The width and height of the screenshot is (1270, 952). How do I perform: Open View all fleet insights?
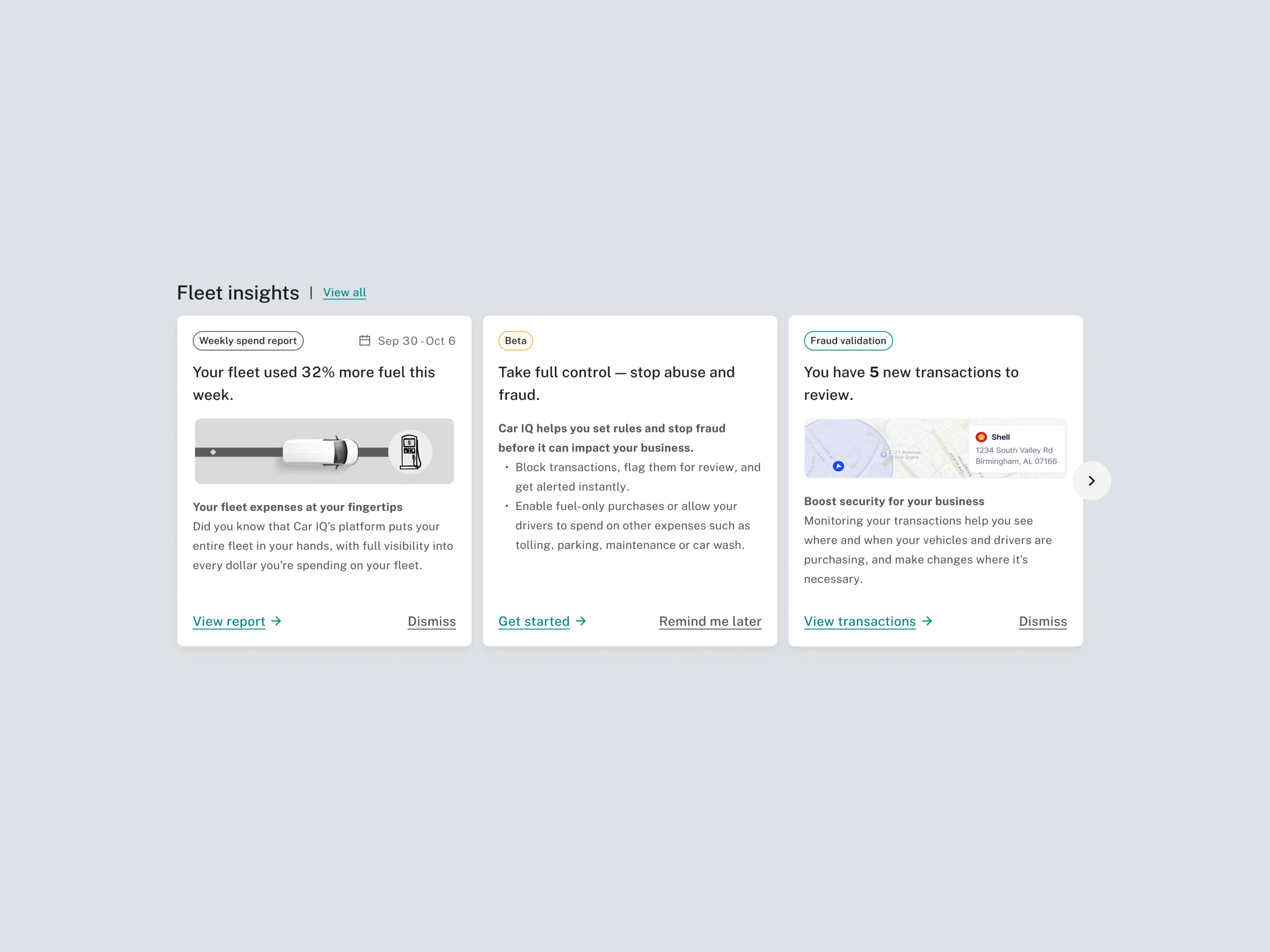tap(344, 293)
